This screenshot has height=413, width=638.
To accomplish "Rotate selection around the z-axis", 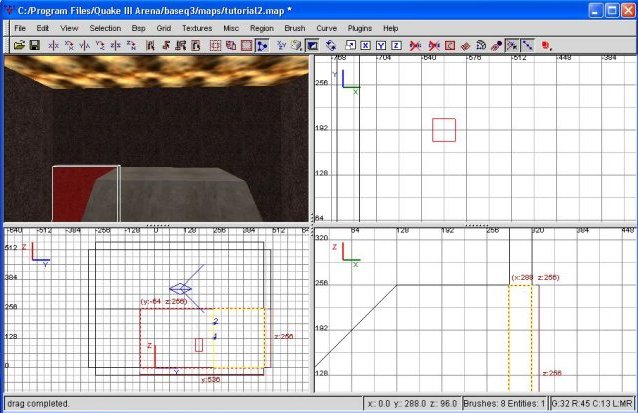I will pos(131,46).
